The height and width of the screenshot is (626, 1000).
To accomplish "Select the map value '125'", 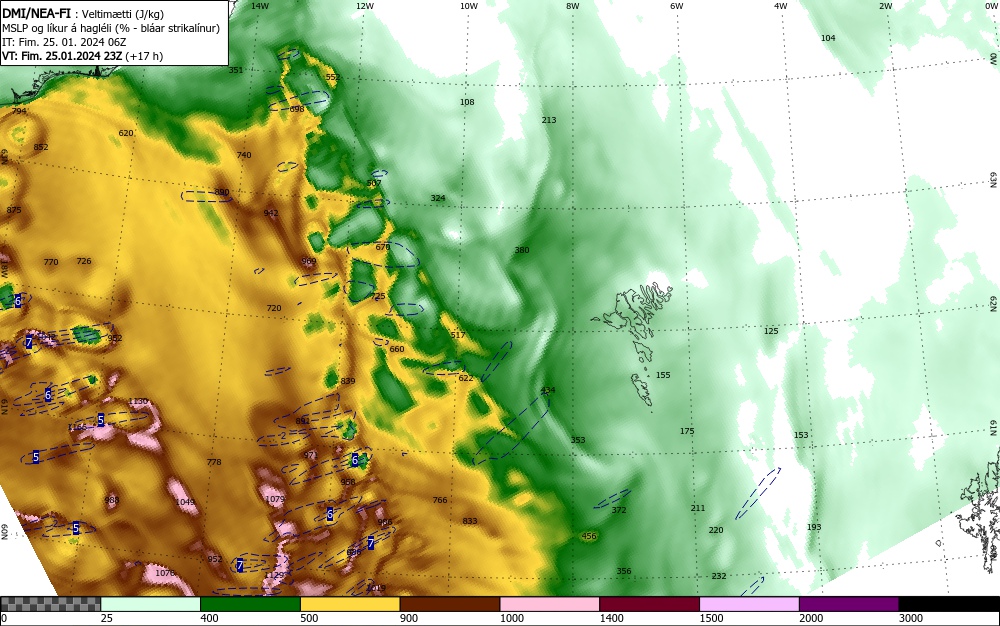I will (x=771, y=331).
